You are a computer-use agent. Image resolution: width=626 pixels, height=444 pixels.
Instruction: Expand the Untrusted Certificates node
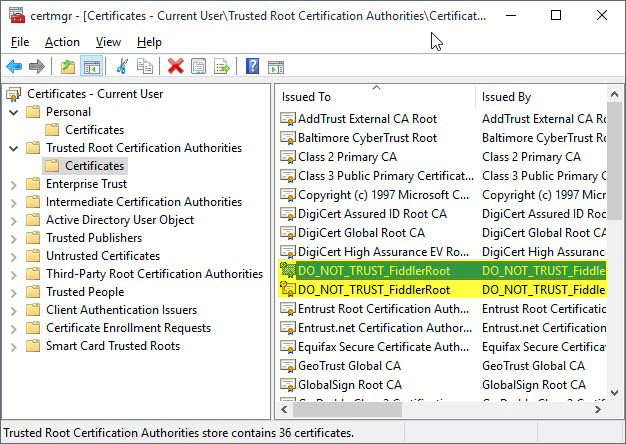point(14,257)
